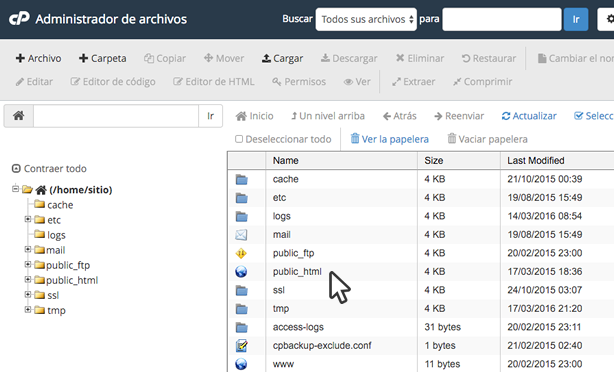This screenshot has width=614, height=372.
Task: Create new file with Archivo button
Action: click(x=38, y=58)
